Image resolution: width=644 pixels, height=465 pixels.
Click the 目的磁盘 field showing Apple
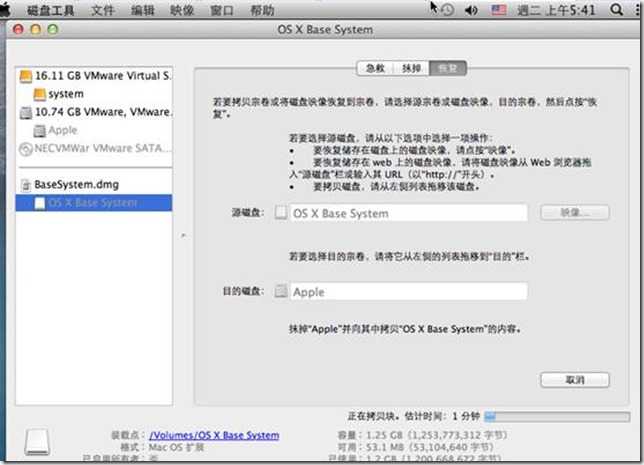tap(409, 292)
